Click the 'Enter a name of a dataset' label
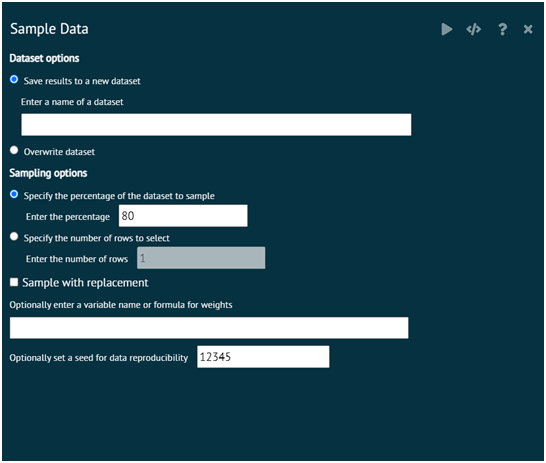546x463 pixels. point(72,102)
